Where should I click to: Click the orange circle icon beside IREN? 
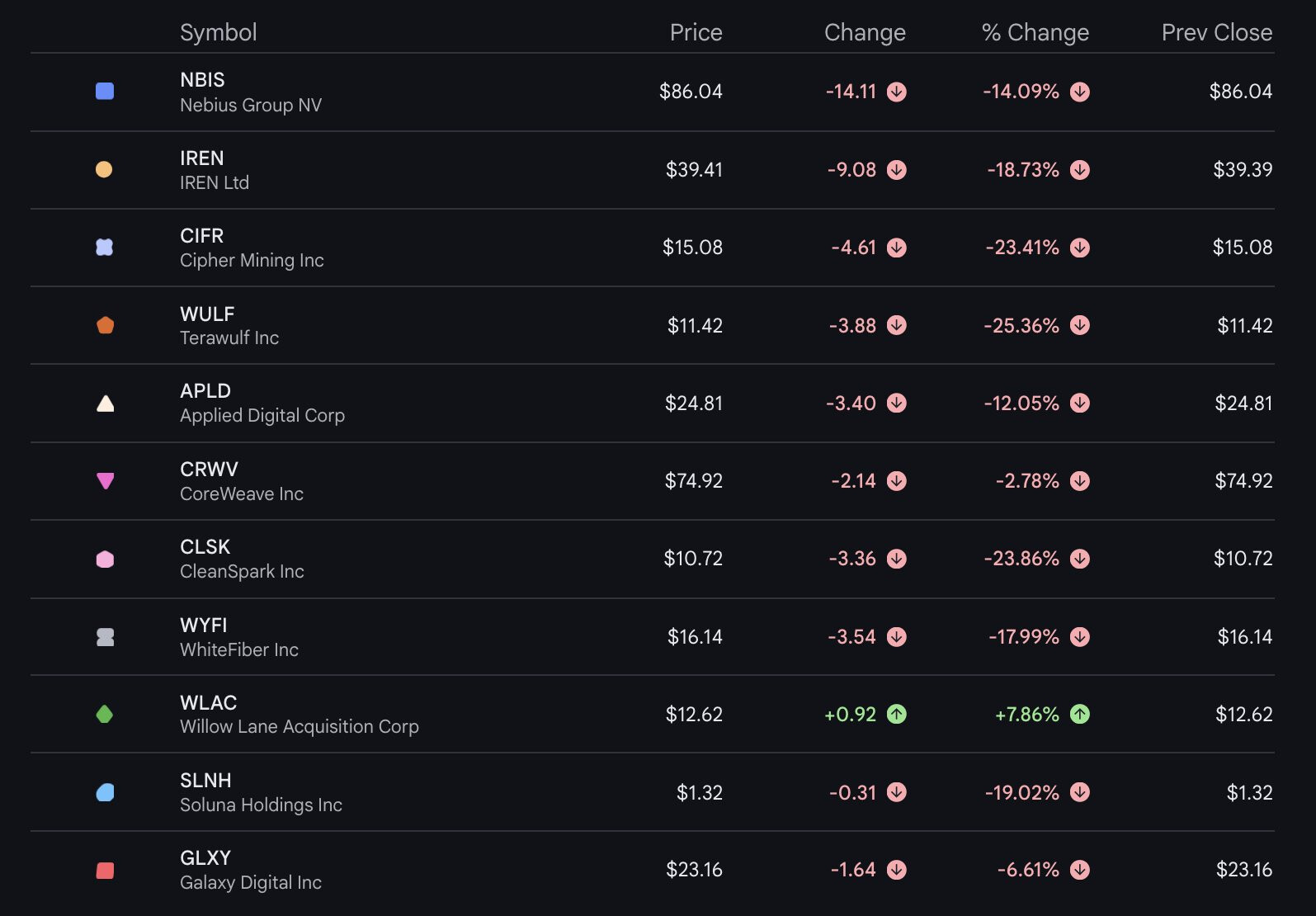coord(104,169)
